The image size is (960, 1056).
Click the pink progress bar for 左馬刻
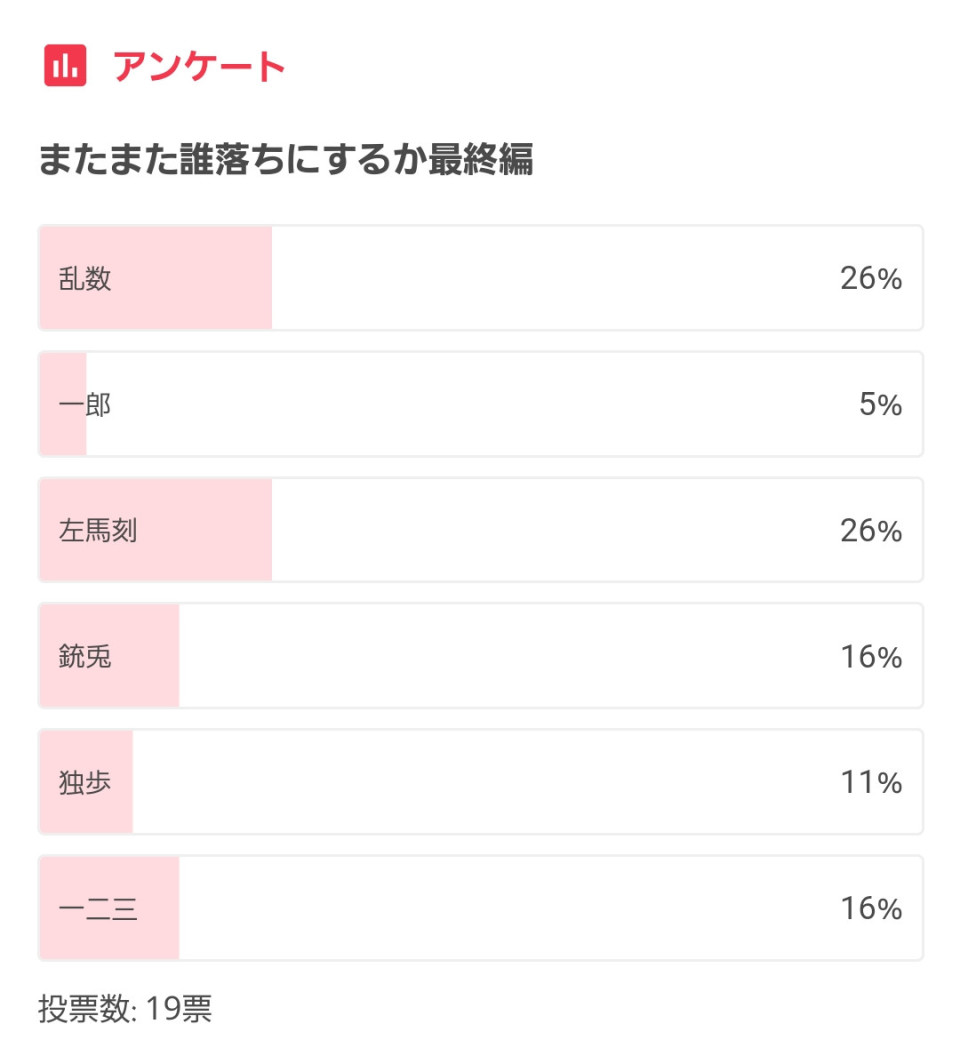coord(156,530)
